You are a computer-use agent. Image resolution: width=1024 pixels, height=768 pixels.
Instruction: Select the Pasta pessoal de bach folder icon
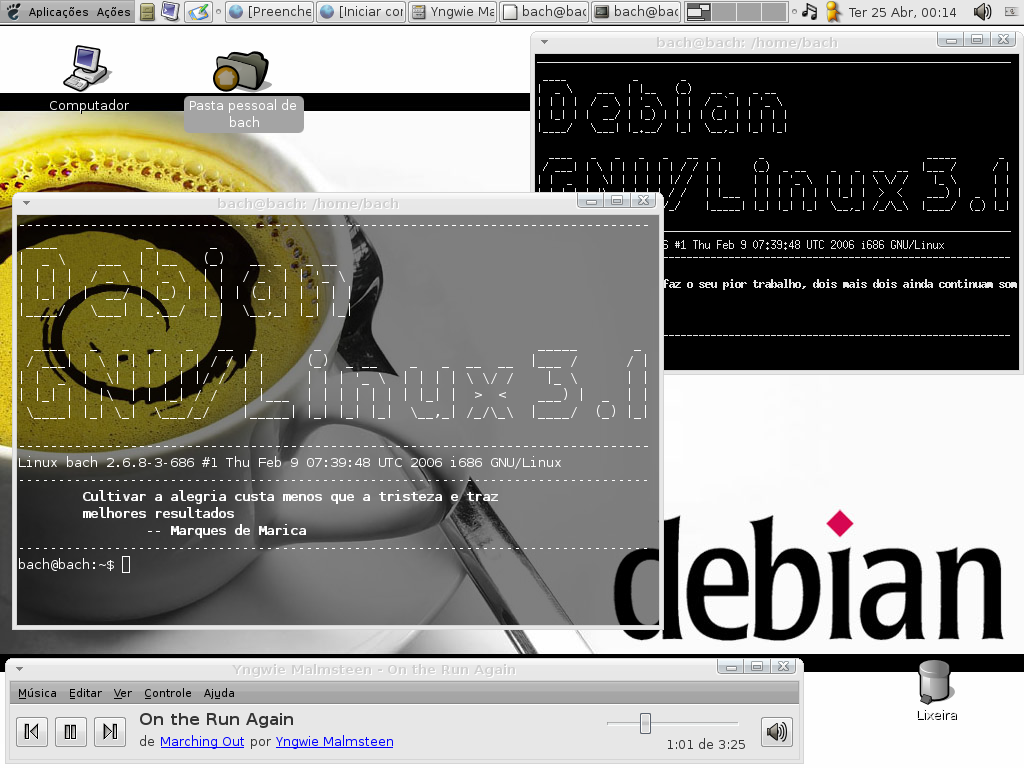point(243,90)
